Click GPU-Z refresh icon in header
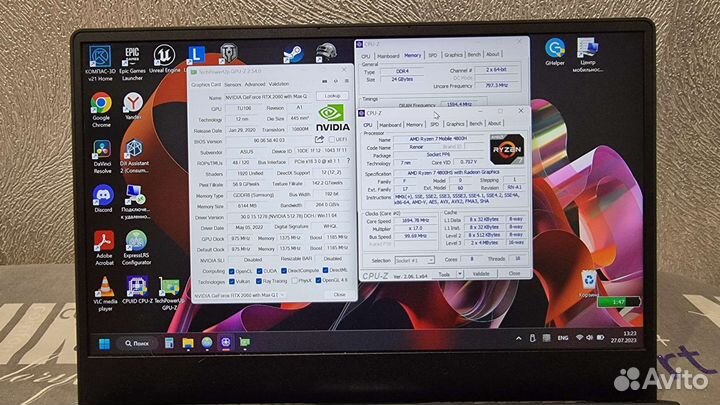 (336, 81)
